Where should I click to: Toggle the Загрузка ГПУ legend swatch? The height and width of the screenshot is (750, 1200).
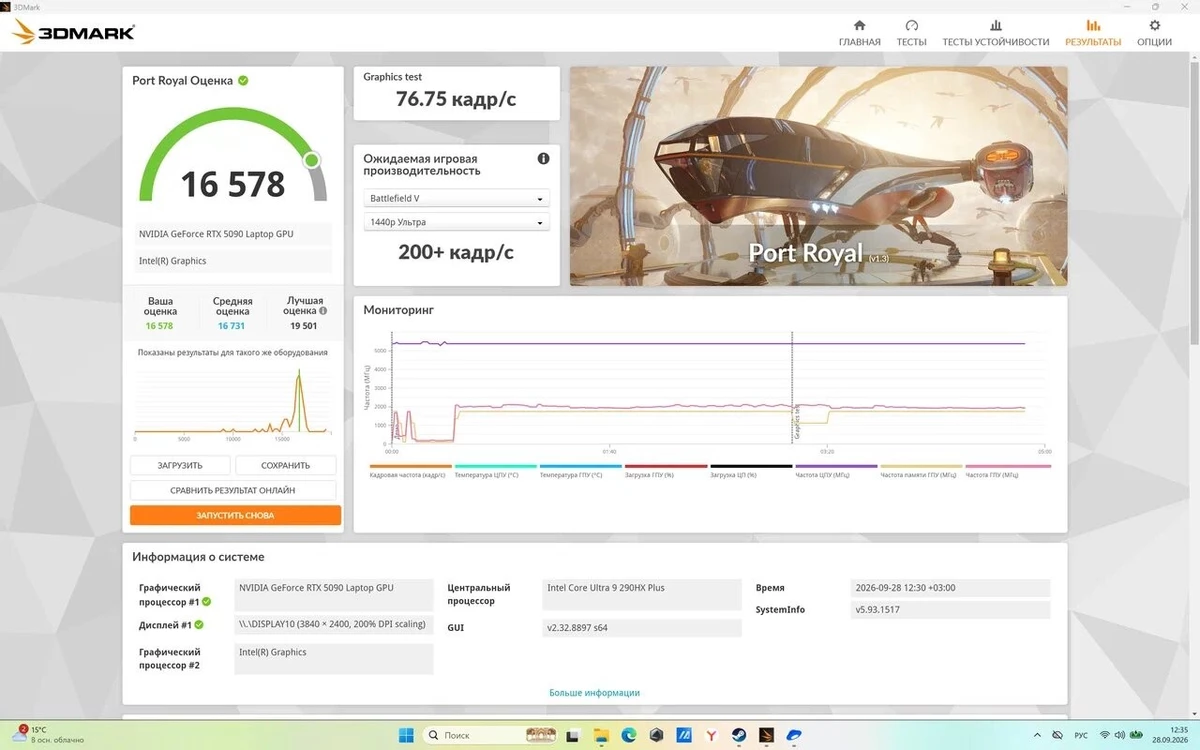(x=665, y=467)
